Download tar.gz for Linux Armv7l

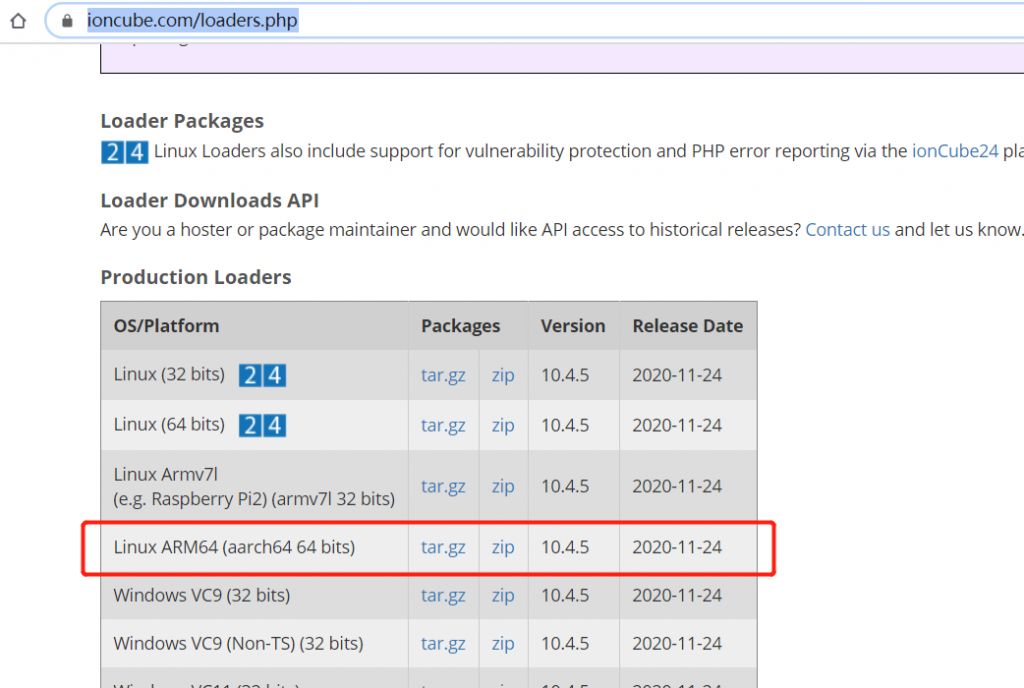(x=443, y=486)
